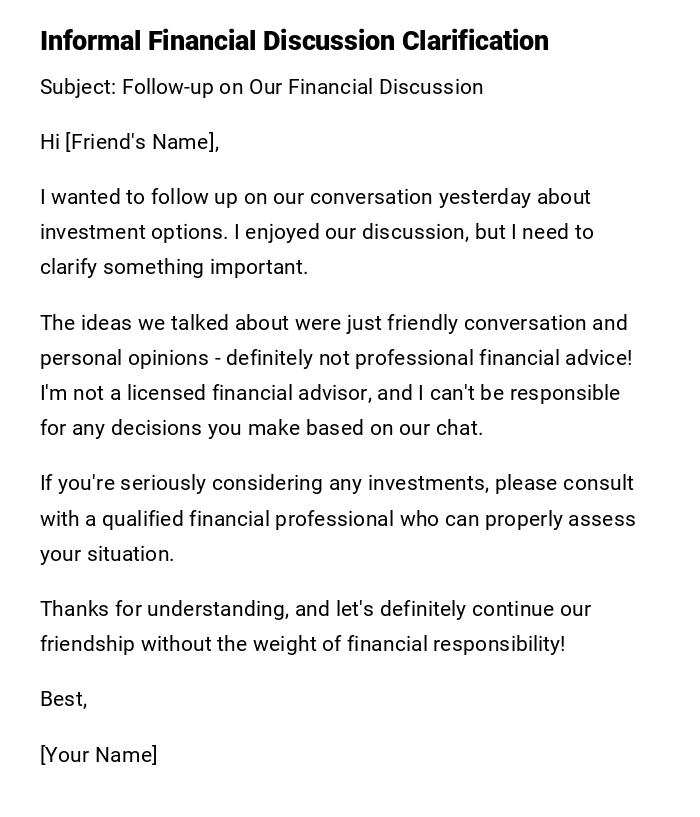The width and height of the screenshot is (700, 817).
Task: Click the word "Best," closing
Action: (63, 699)
